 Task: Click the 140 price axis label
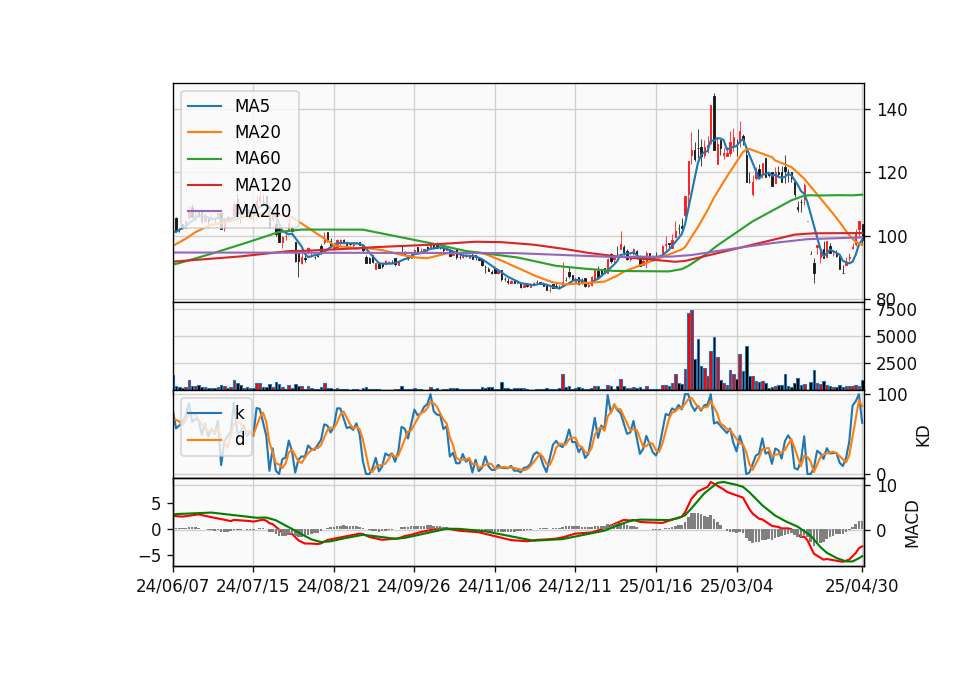pos(892,110)
